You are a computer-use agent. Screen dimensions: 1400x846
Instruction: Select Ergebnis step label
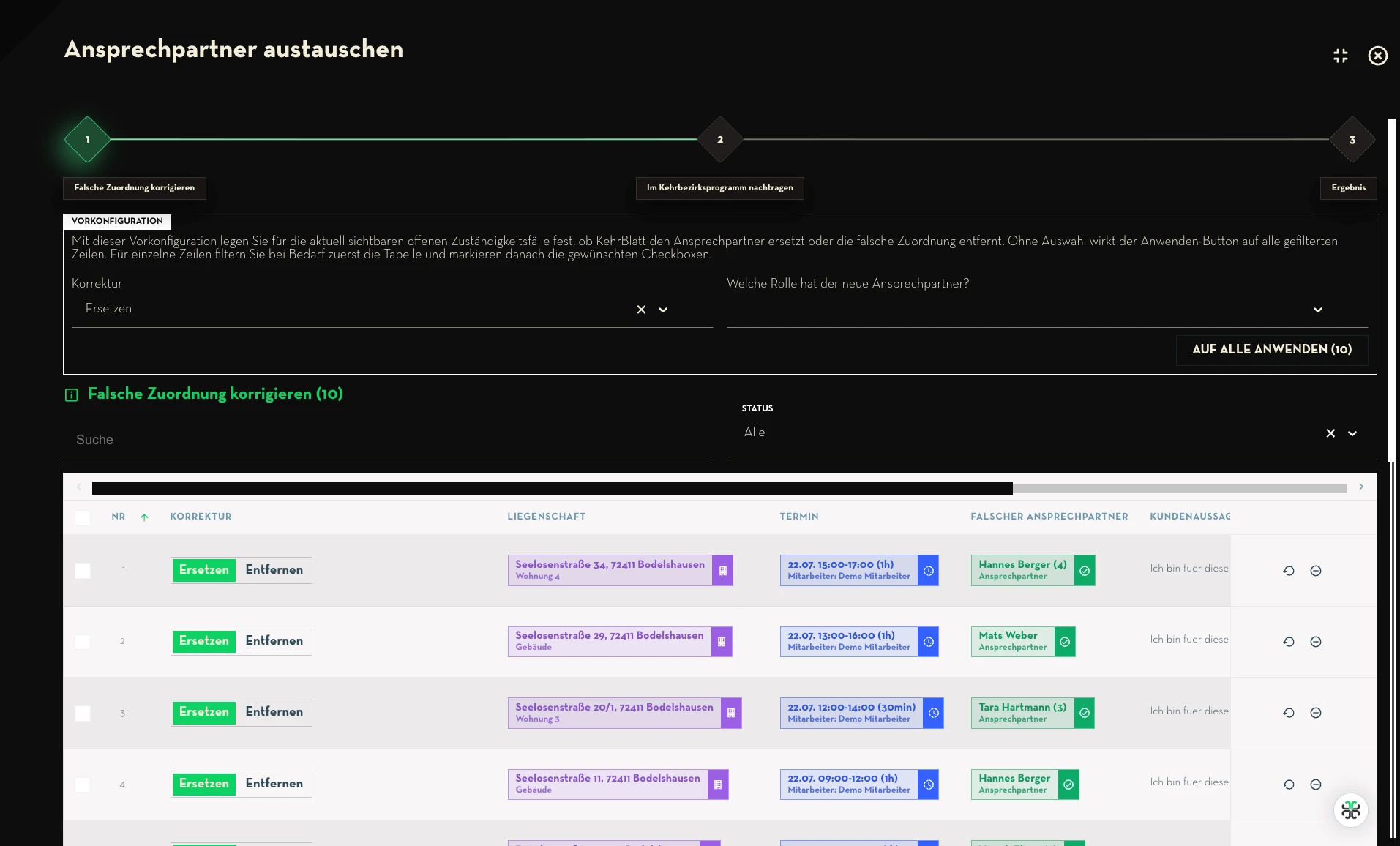click(x=1349, y=188)
